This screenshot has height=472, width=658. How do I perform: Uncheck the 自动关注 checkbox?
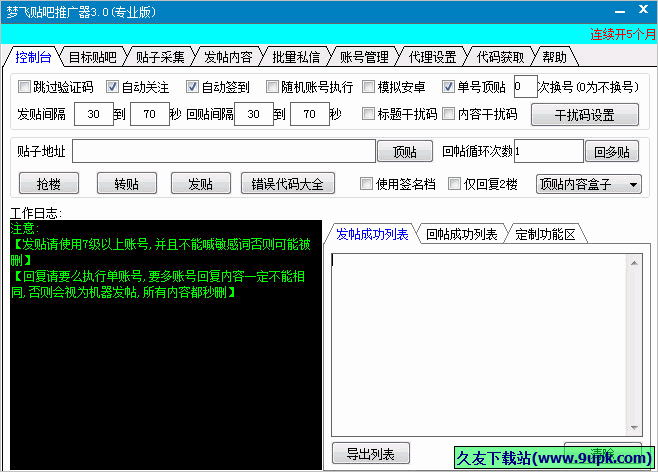tap(112, 87)
